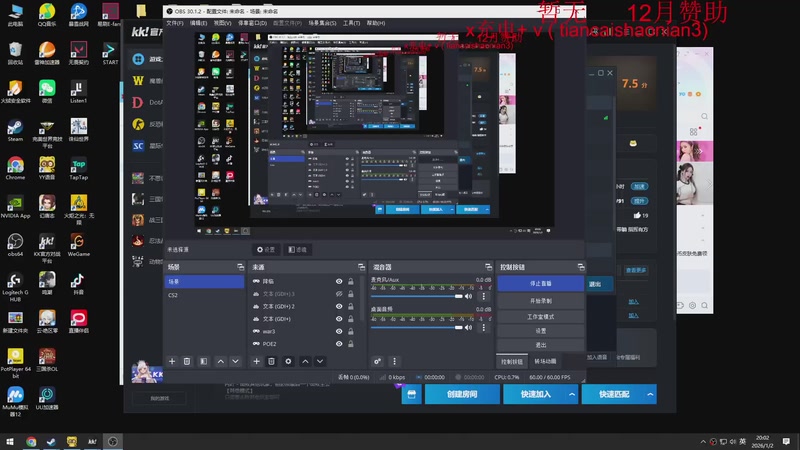The height and width of the screenshot is (450, 800).
Task: Open the 视图(V) menu in OBS
Action: (x=222, y=23)
